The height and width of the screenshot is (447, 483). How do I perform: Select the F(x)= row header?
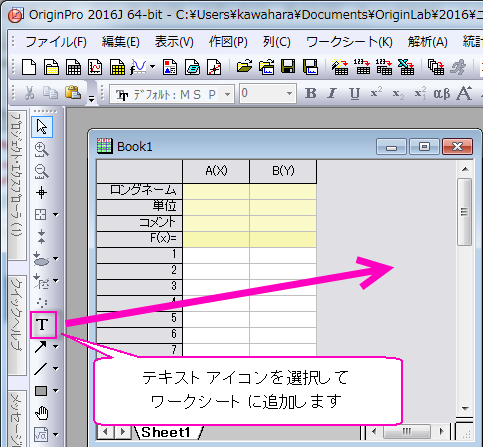(x=140, y=239)
